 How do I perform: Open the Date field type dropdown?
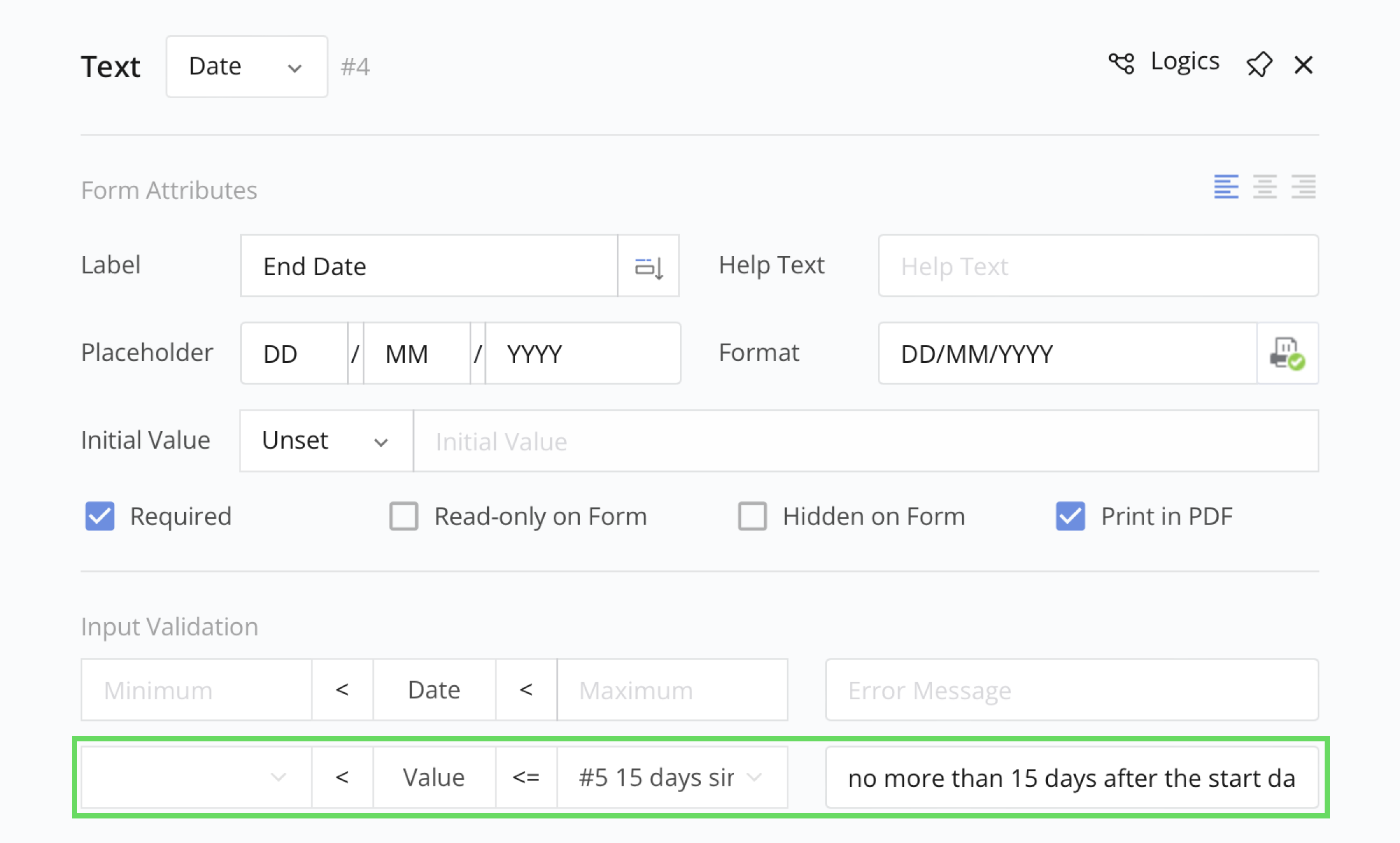246,67
